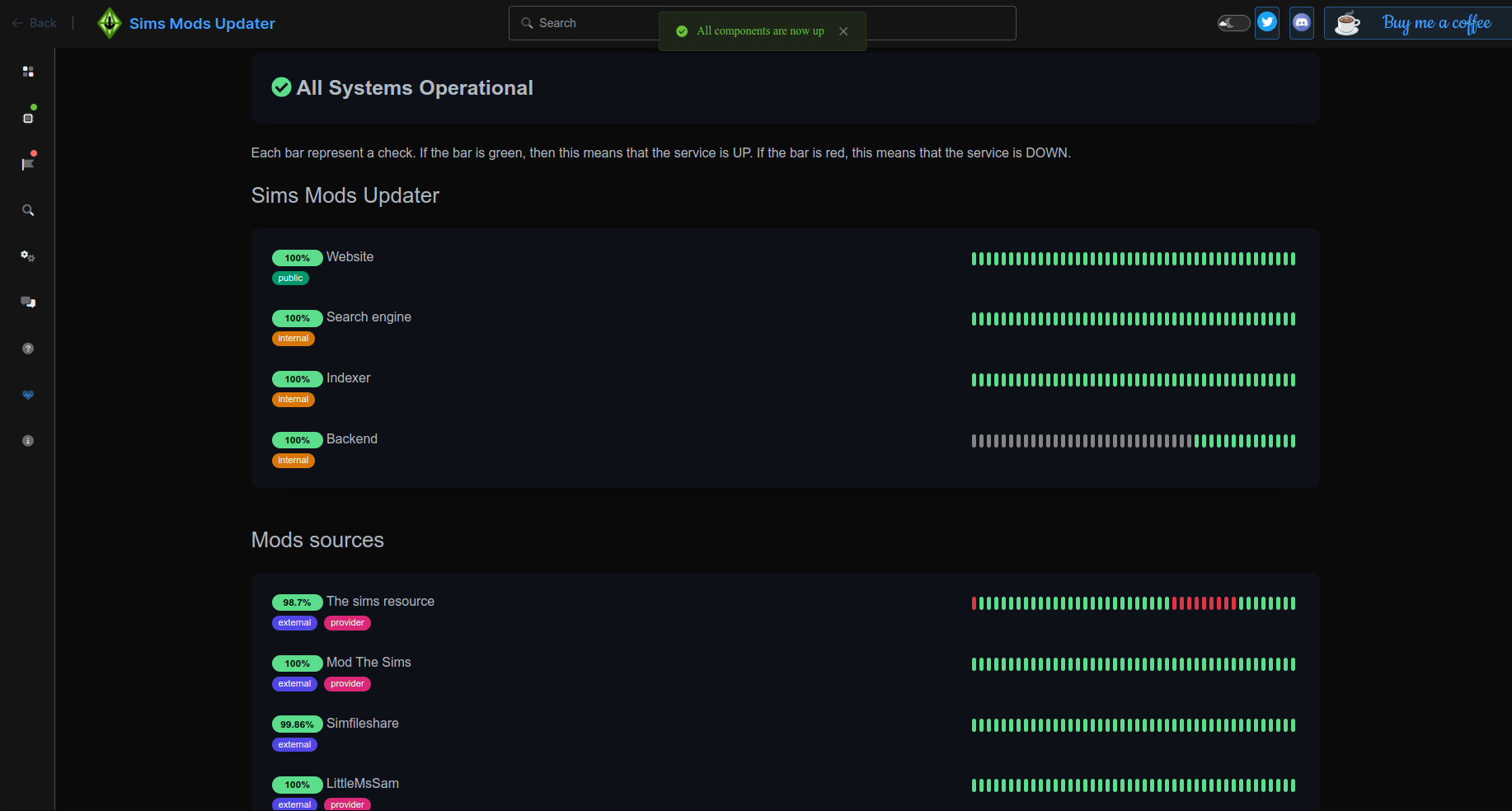
Task: Click the 'public' tag under Website
Action: [290, 279]
